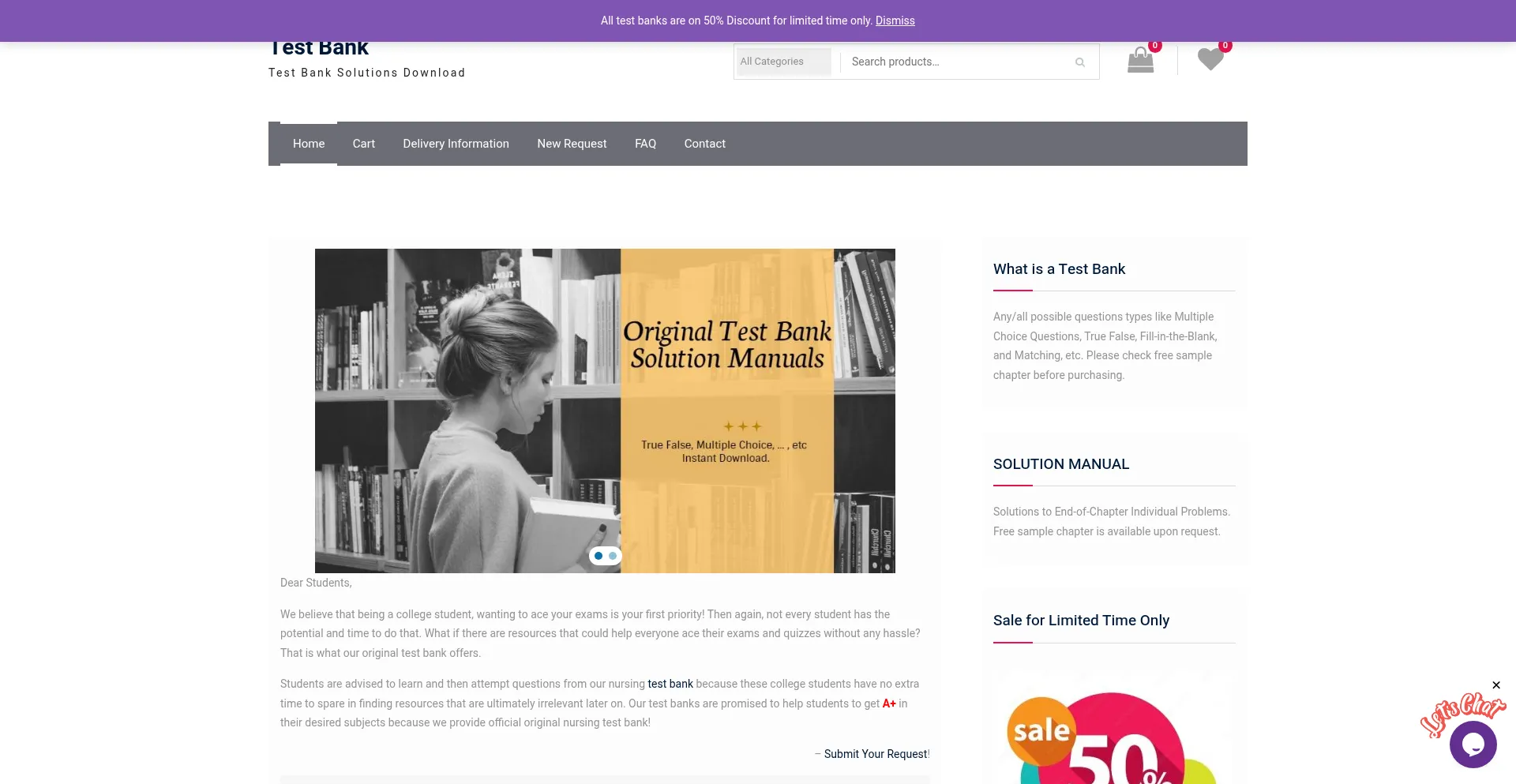Go to the Cart menu item
The width and height of the screenshot is (1516, 784).
[363, 144]
